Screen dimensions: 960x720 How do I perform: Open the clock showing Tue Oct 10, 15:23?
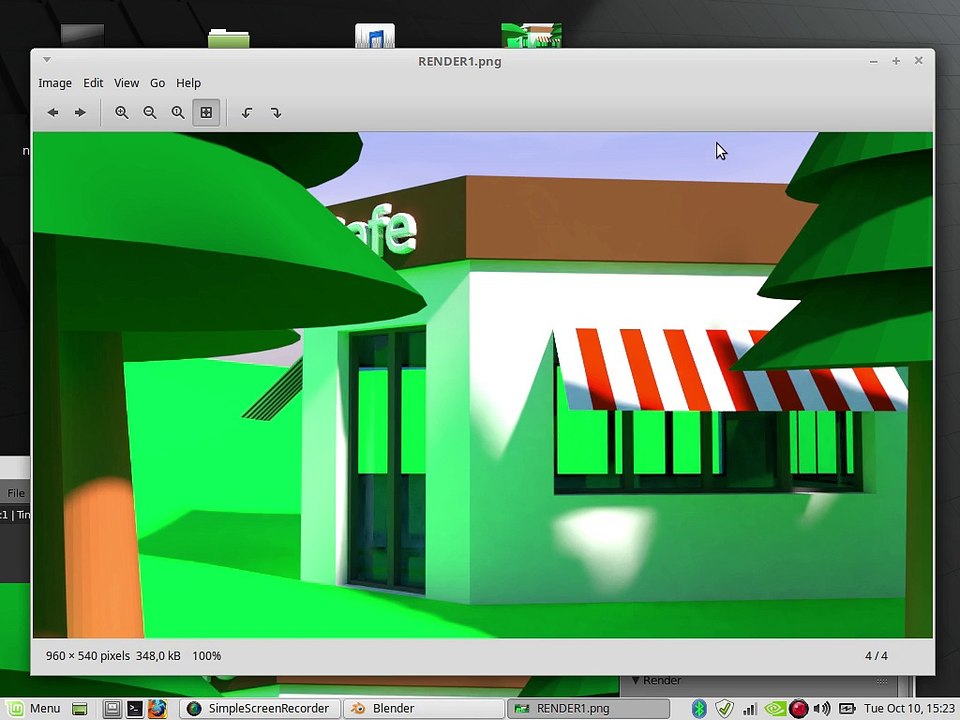(909, 709)
